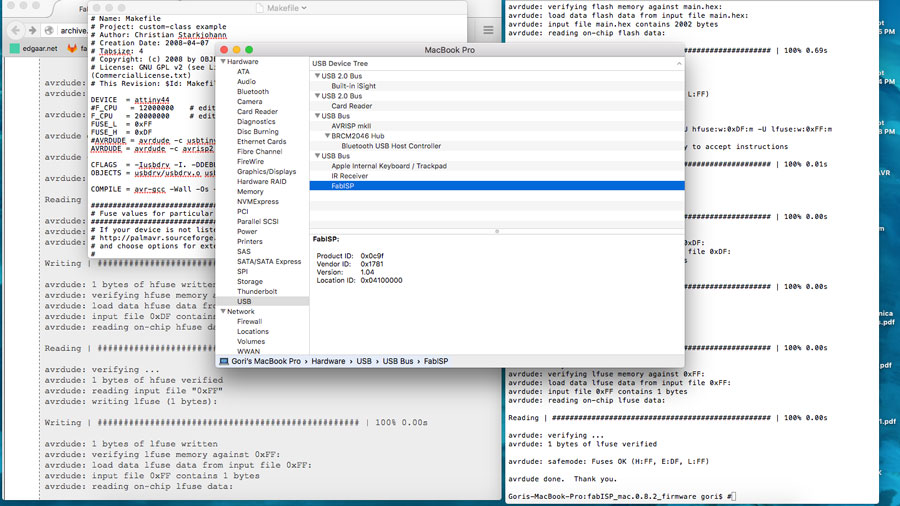Click Hardware in the path bar
This screenshot has height=506, width=900.
[328, 361]
